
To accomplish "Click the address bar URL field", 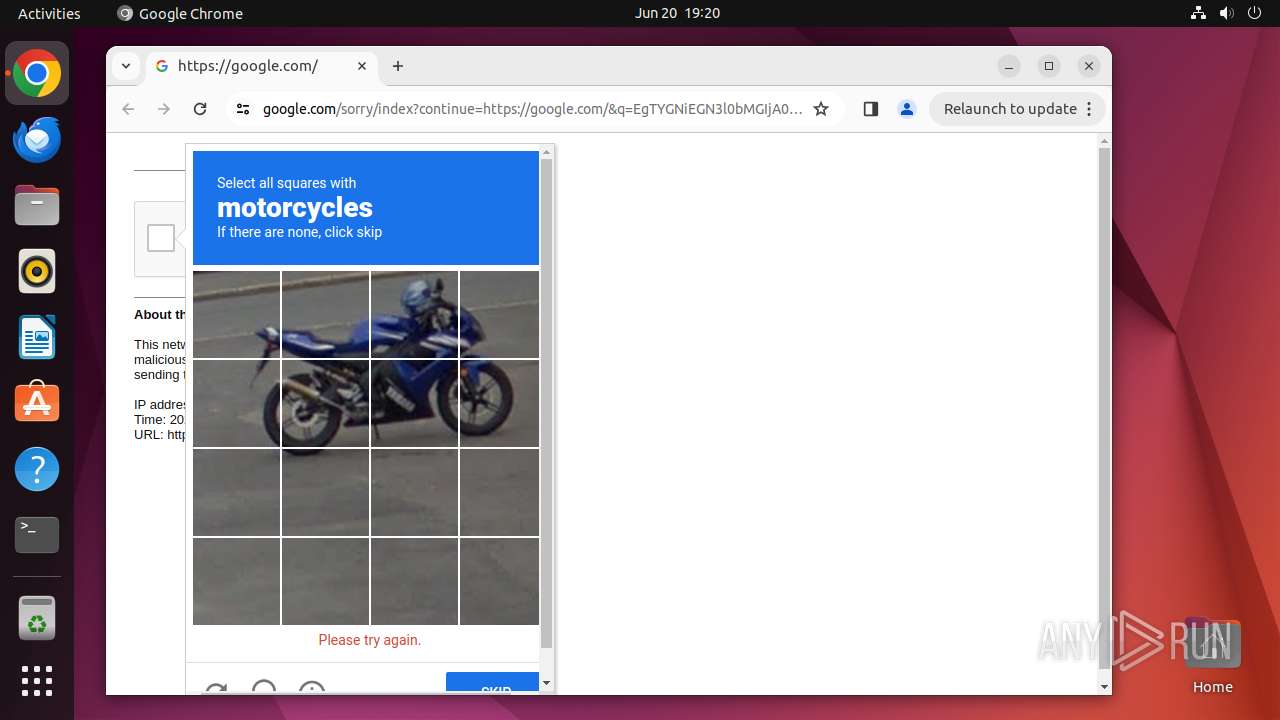I will pos(532,109).
